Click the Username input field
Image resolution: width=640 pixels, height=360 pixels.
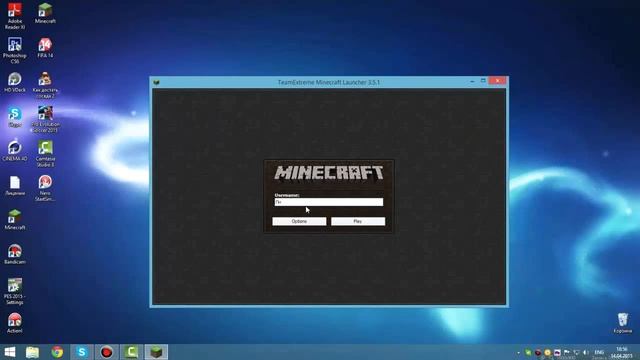coord(329,202)
